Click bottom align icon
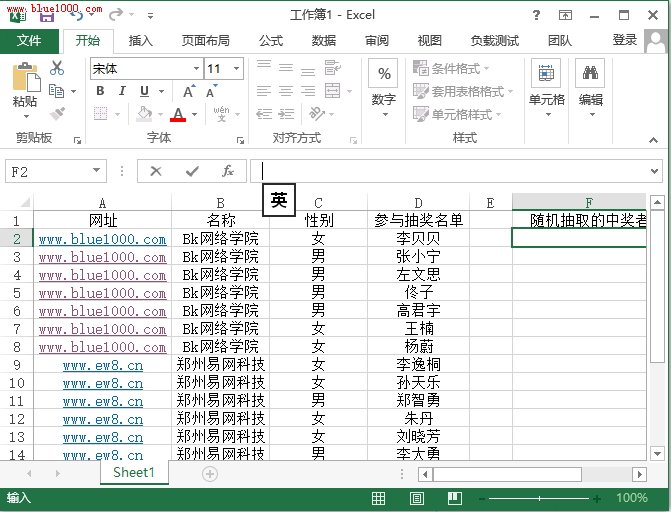Screen dimensions: 671x512 click(308, 71)
